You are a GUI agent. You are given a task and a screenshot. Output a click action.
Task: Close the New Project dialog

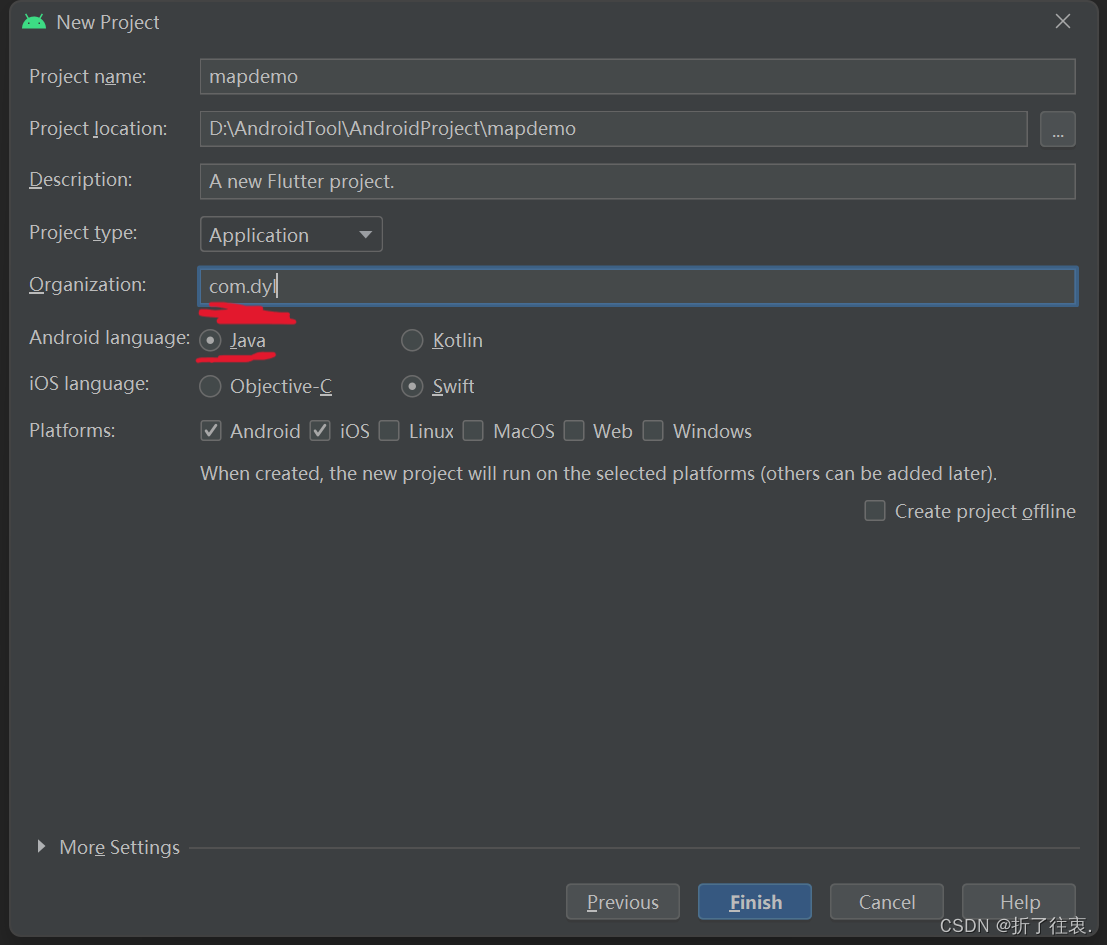coord(1063,22)
